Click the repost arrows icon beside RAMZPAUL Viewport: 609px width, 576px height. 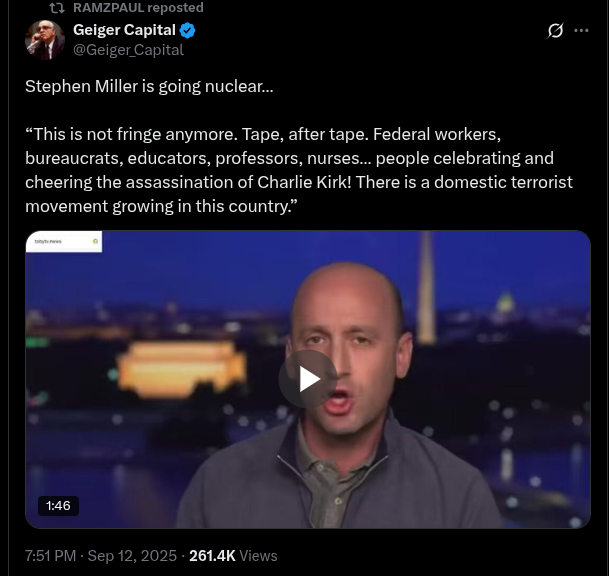(57, 8)
